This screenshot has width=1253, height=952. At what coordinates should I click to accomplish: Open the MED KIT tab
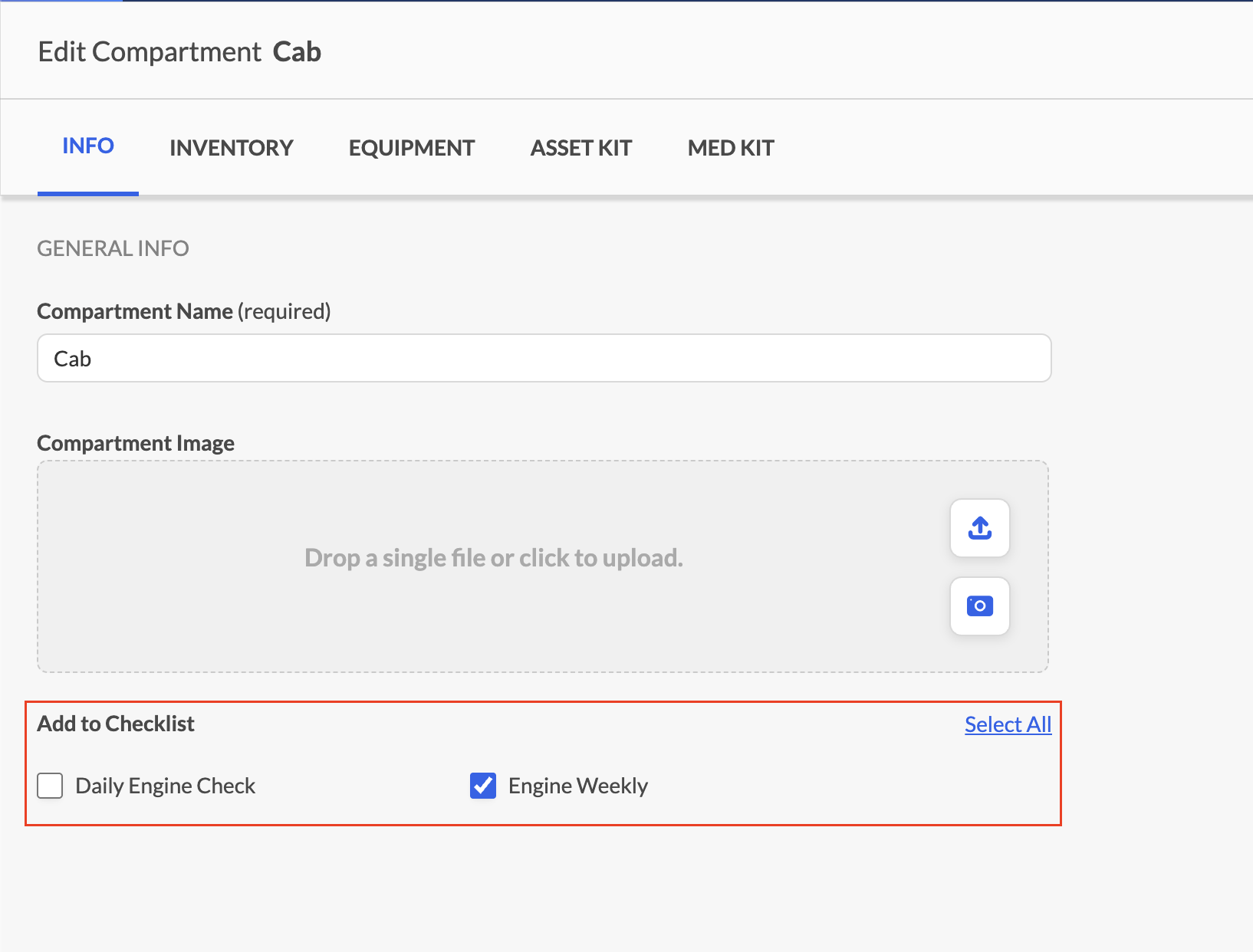[x=731, y=148]
